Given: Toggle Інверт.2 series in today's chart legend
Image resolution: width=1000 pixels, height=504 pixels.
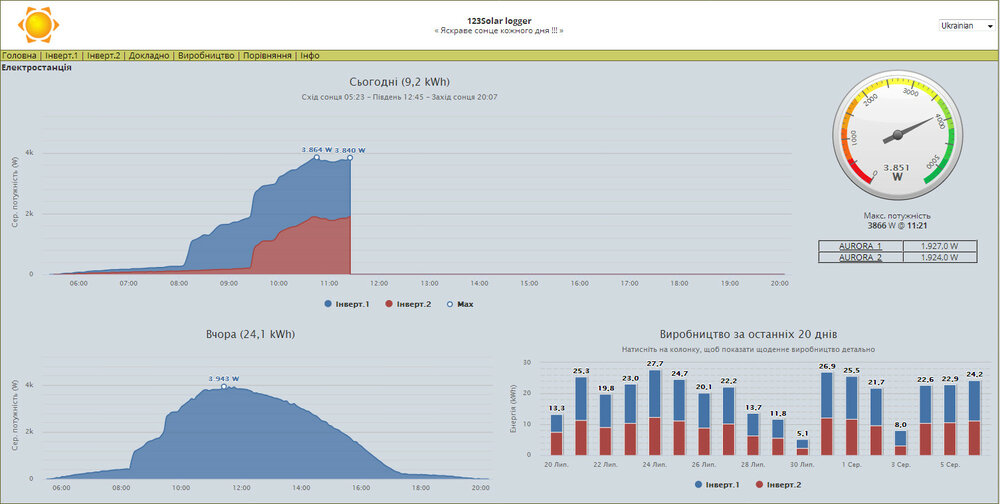Looking at the screenshot, I should coord(415,303).
